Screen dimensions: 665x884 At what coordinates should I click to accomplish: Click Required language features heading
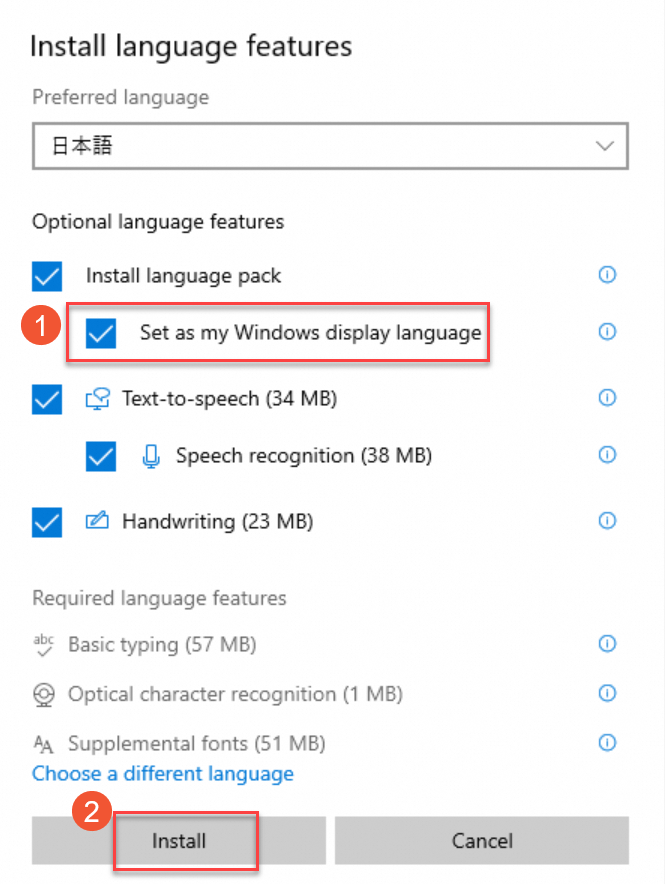(159, 598)
